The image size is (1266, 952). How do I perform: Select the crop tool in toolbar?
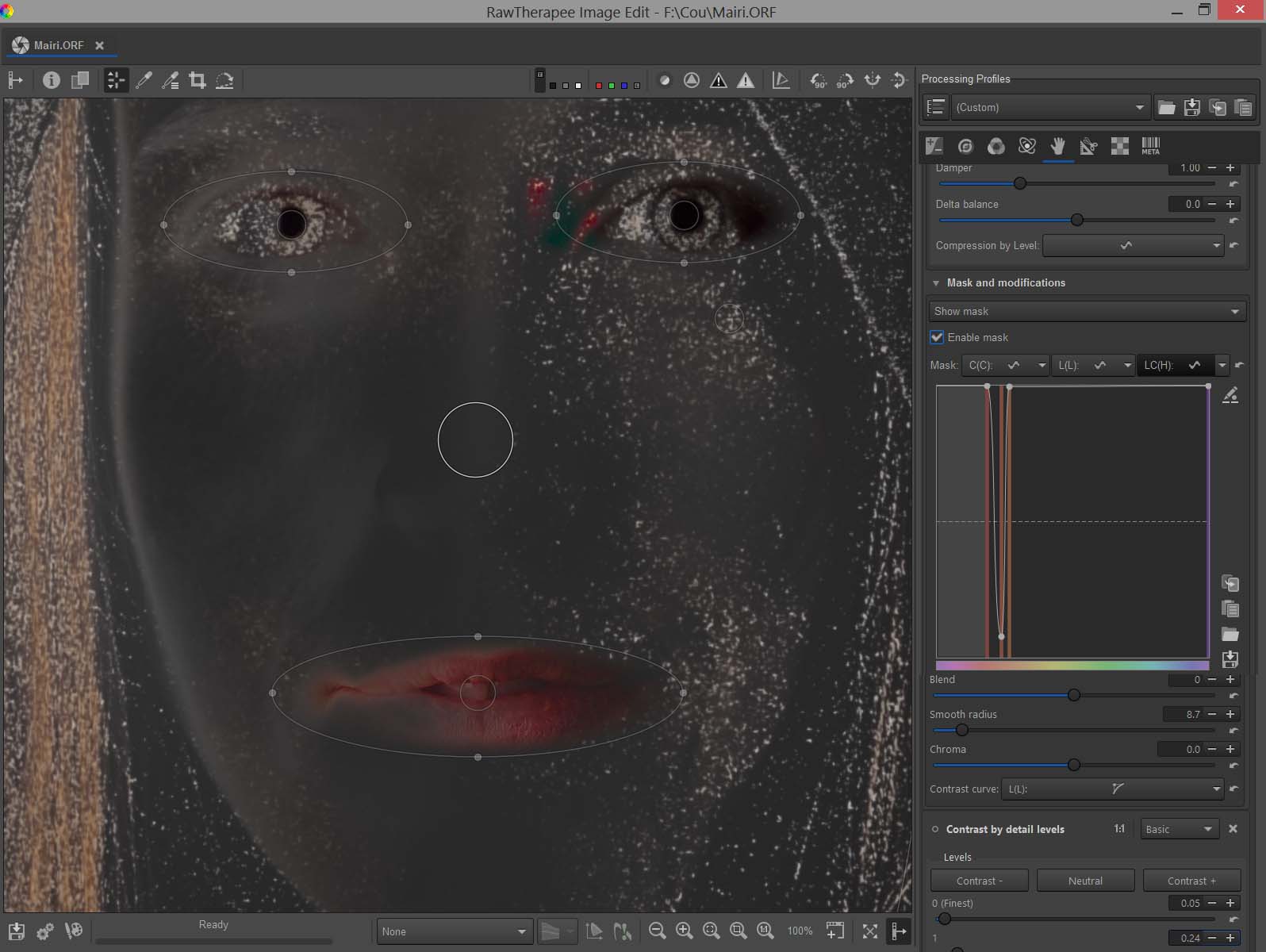(198, 80)
